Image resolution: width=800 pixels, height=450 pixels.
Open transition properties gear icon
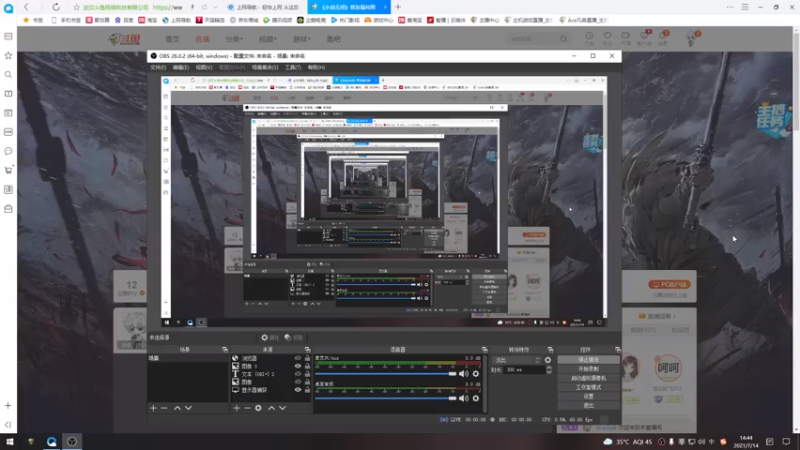pos(547,360)
